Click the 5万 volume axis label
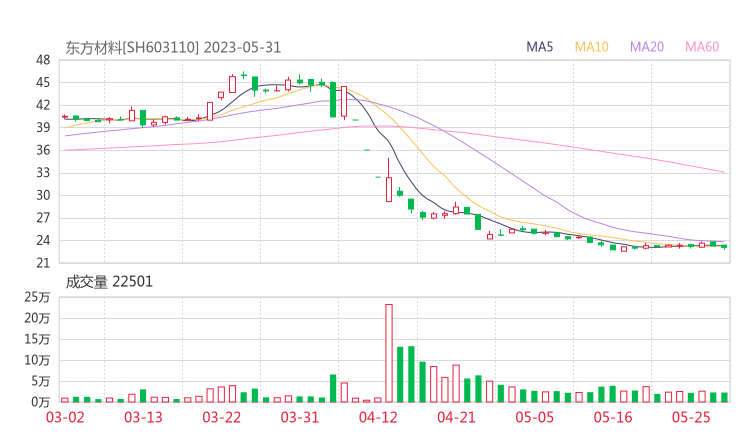The height and width of the screenshot is (440, 740). (40, 381)
